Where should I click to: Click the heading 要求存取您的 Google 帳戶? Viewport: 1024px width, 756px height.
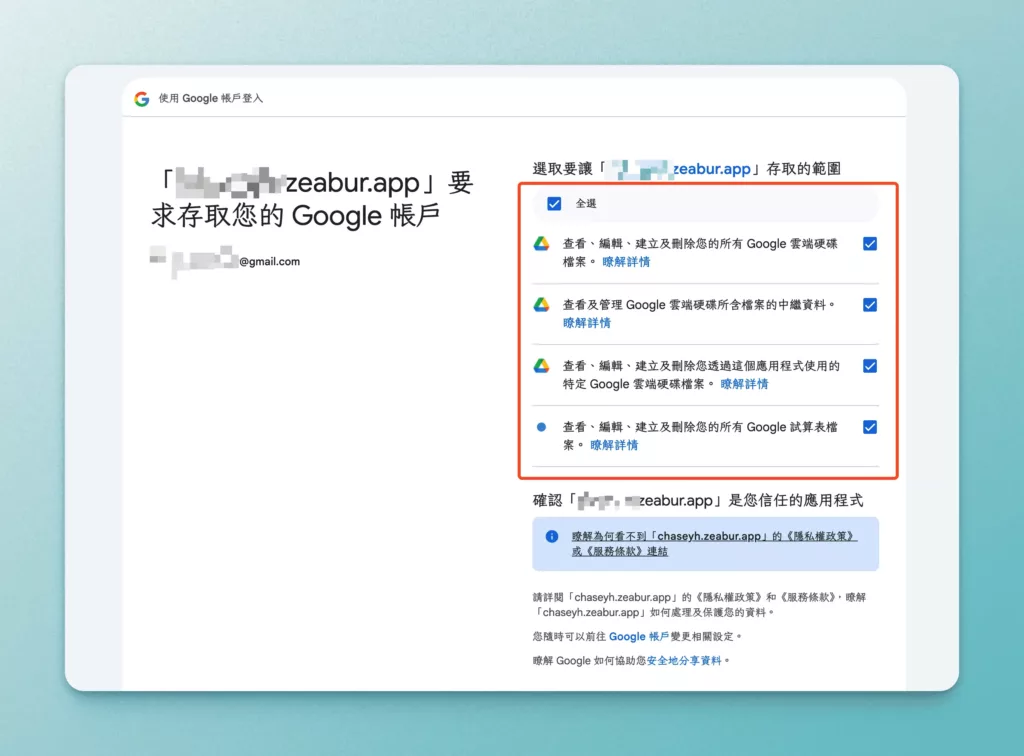pos(312,198)
